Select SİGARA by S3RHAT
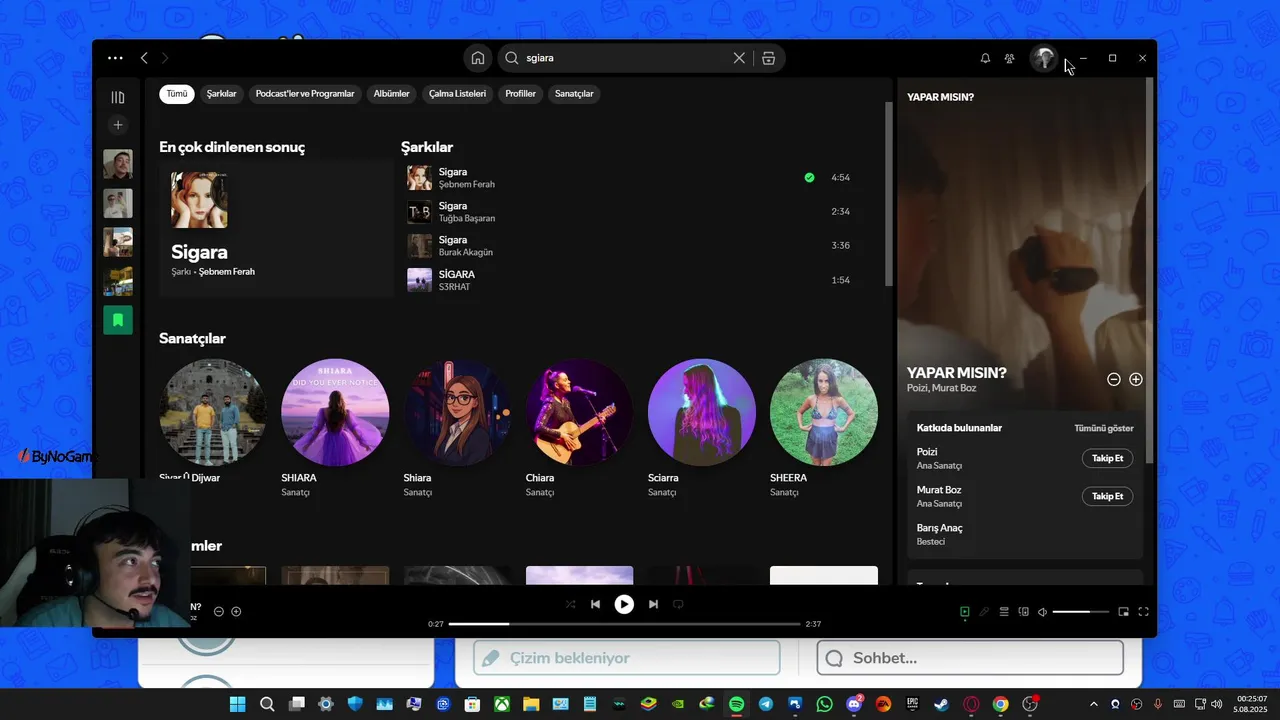This screenshot has width=1280, height=720. (x=629, y=280)
